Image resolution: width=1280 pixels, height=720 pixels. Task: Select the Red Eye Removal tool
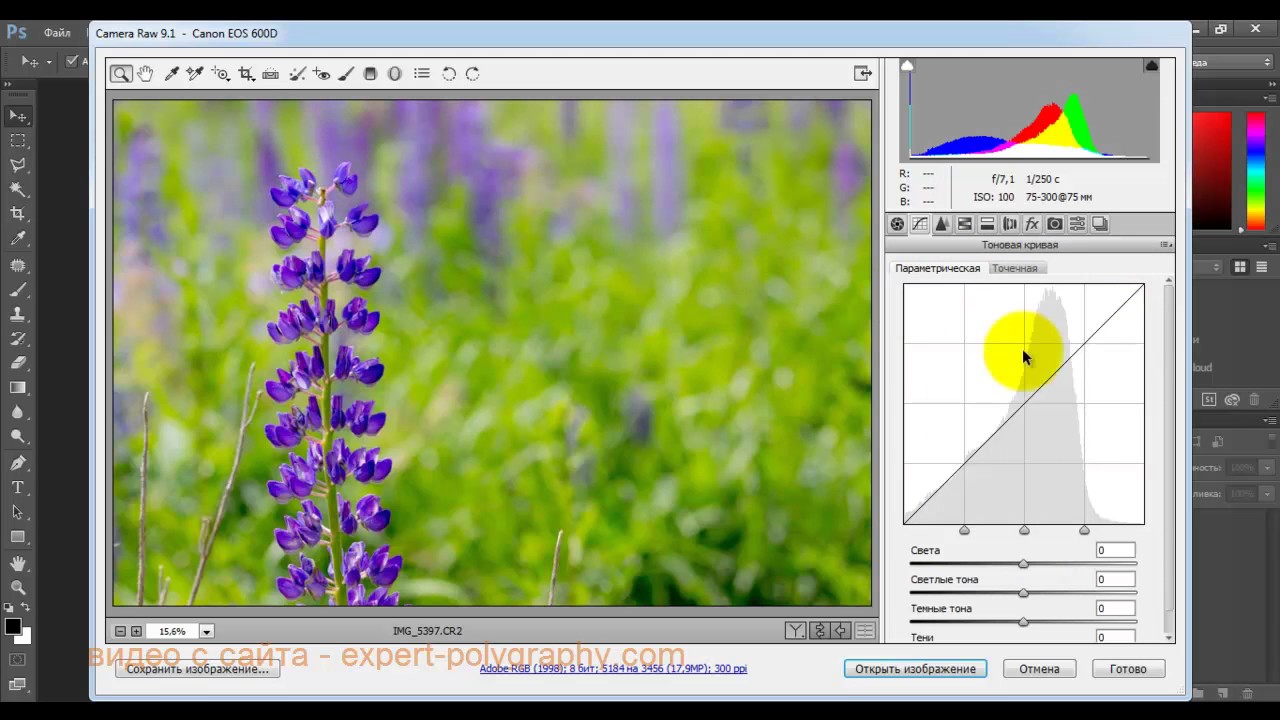tap(321, 73)
